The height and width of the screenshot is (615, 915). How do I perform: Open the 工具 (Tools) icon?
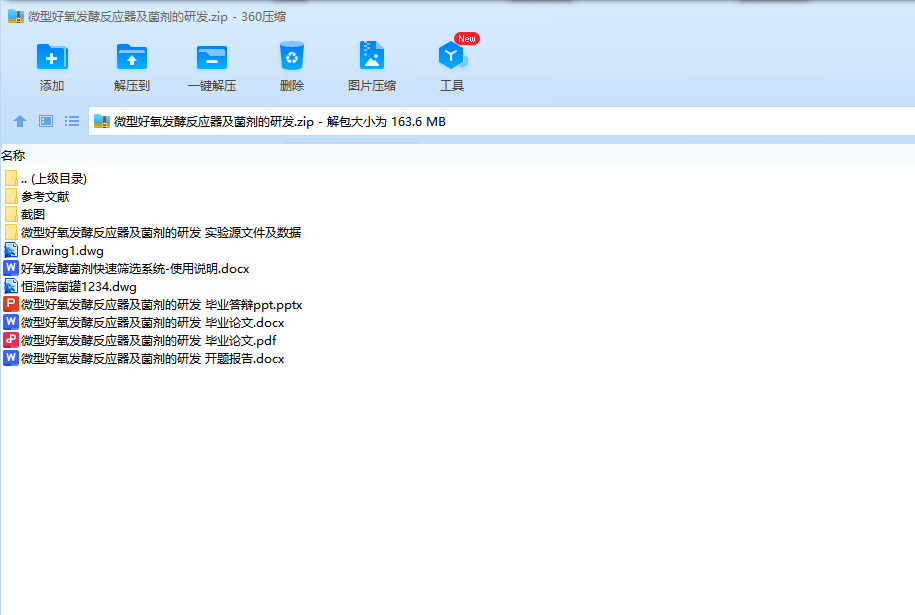coord(452,55)
